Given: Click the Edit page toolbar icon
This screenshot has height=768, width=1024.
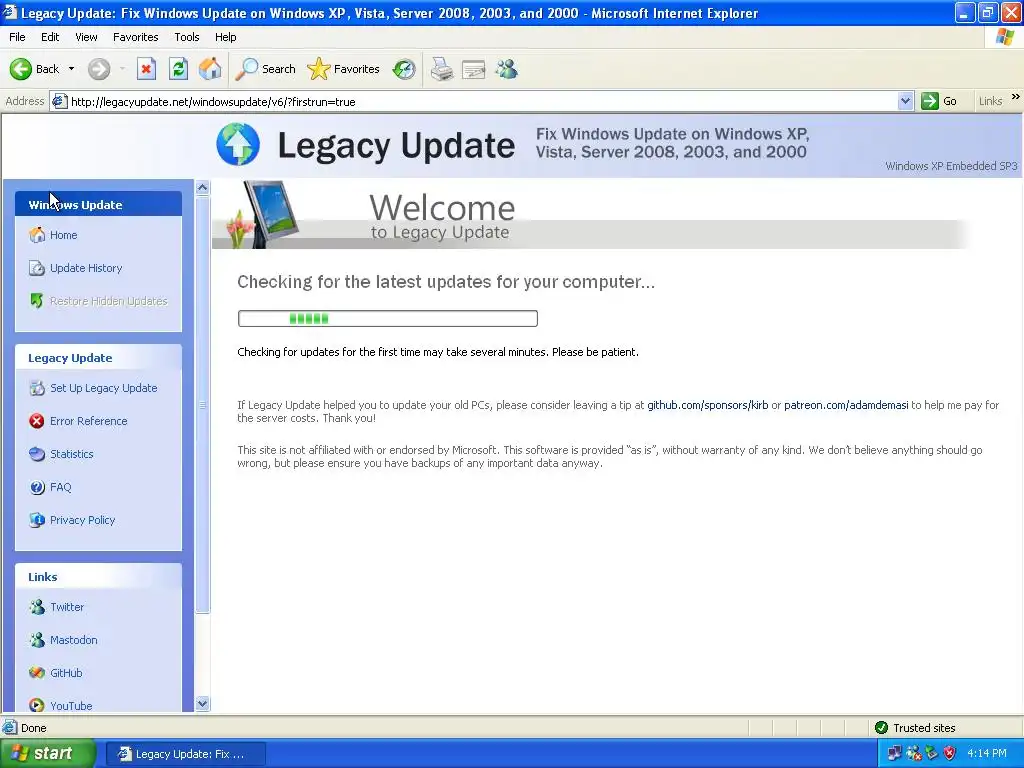Looking at the screenshot, I should 473,69.
